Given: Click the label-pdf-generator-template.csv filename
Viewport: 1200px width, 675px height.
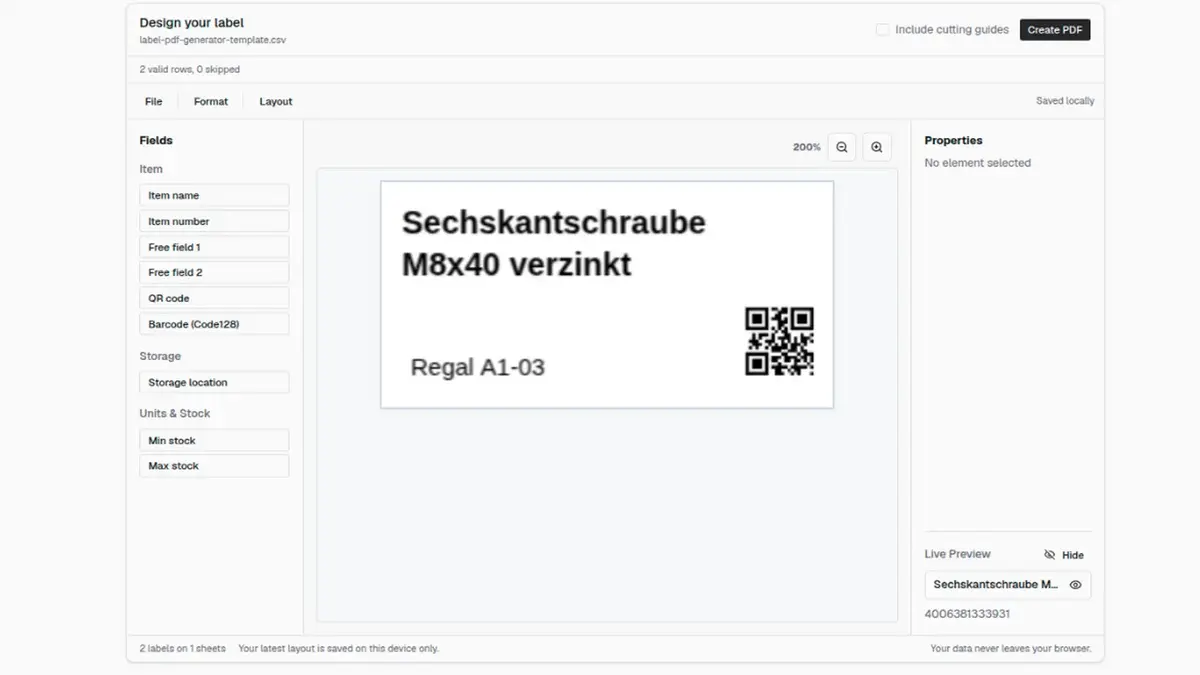Looking at the screenshot, I should coord(212,41).
